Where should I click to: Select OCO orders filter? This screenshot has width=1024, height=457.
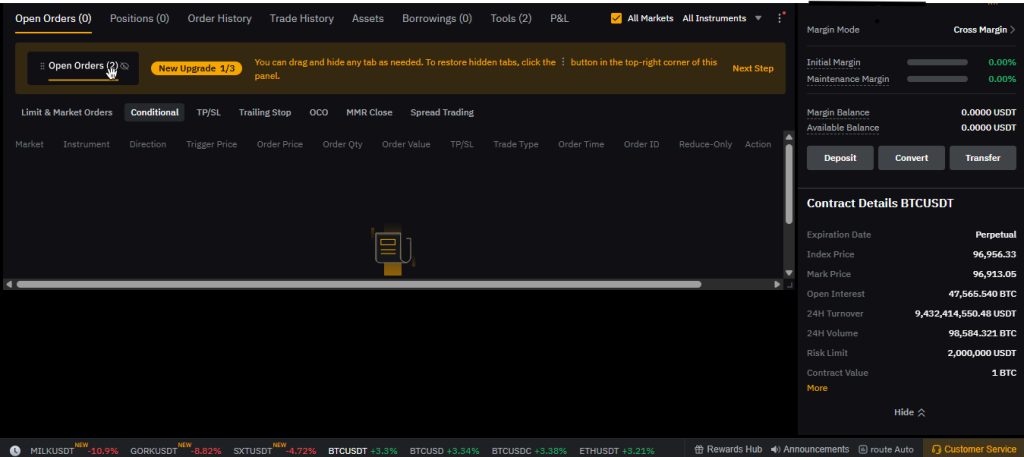tap(319, 112)
